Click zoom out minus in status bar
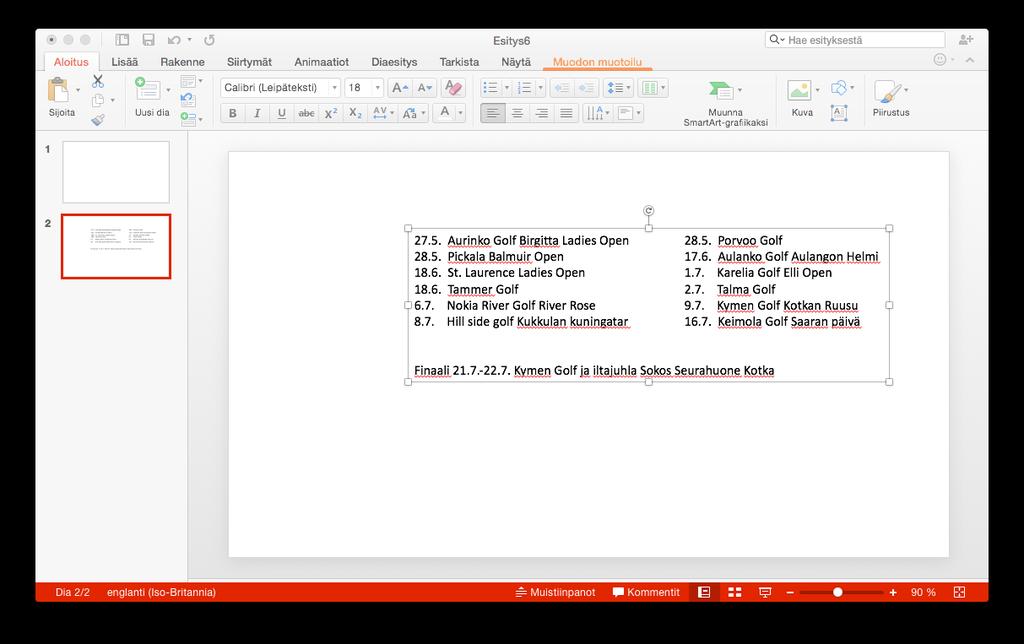This screenshot has height=644, width=1024. [x=790, y=592]
